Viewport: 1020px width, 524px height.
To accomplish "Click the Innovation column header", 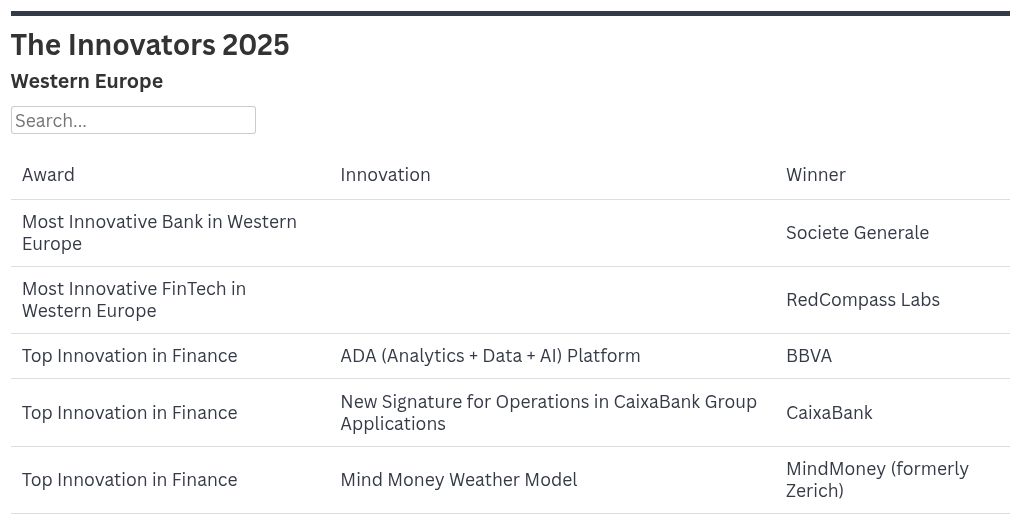I will (x=385, y=175).
